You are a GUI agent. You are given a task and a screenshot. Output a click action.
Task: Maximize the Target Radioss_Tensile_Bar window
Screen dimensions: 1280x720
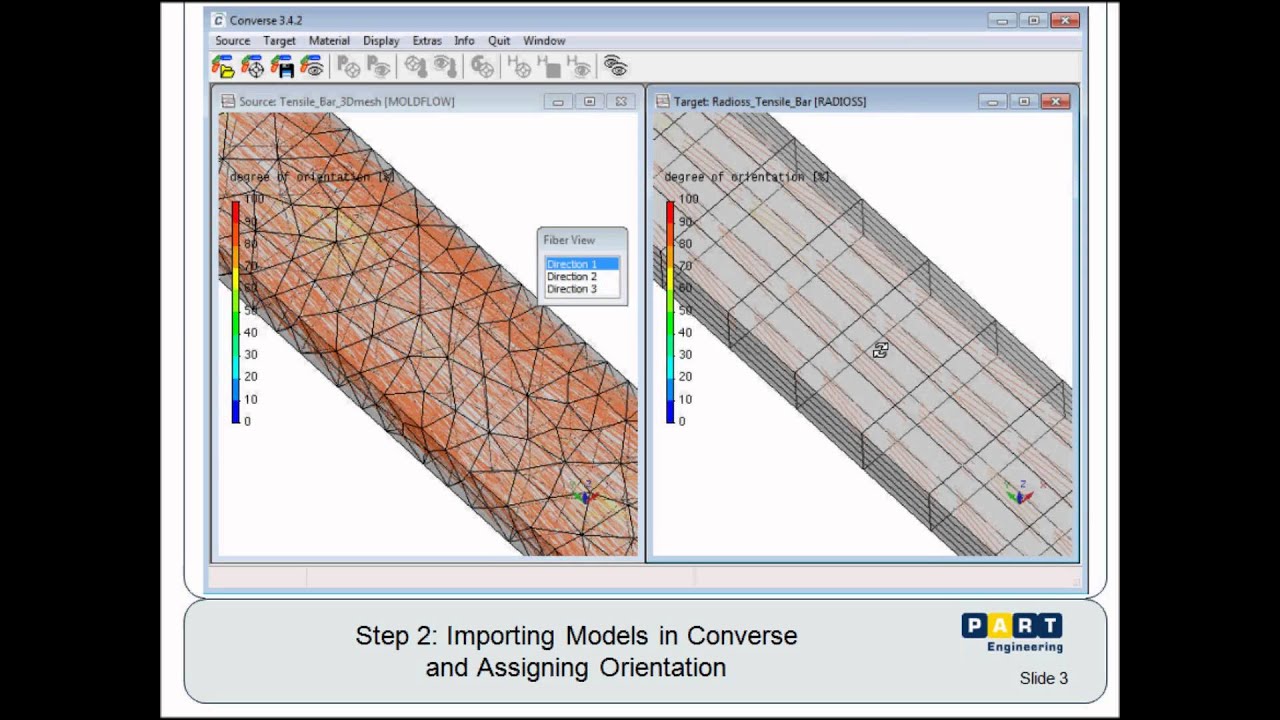pyautogui.click(x=1023, y=102)
